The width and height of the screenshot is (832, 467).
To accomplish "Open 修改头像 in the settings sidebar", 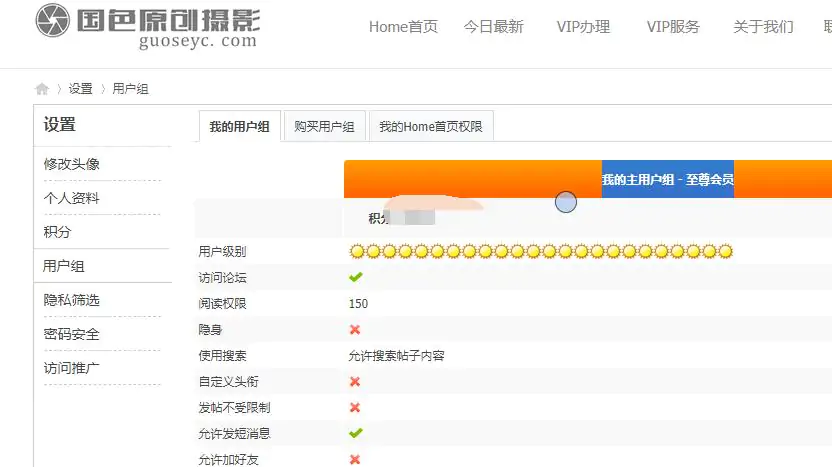I will pyautogui.click(x=72, y=164).
